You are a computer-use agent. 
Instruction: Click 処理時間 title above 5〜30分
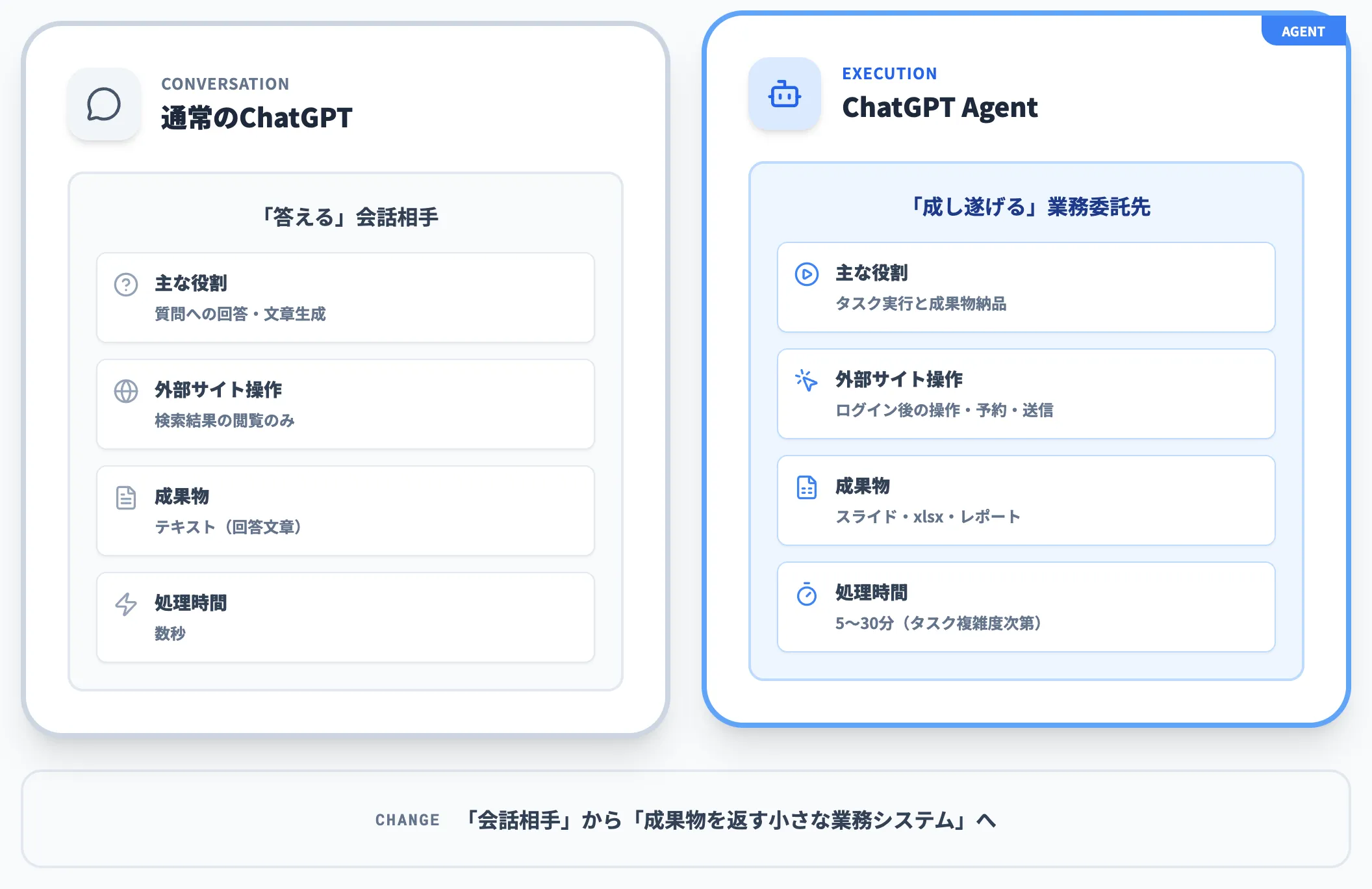point(872,593)
